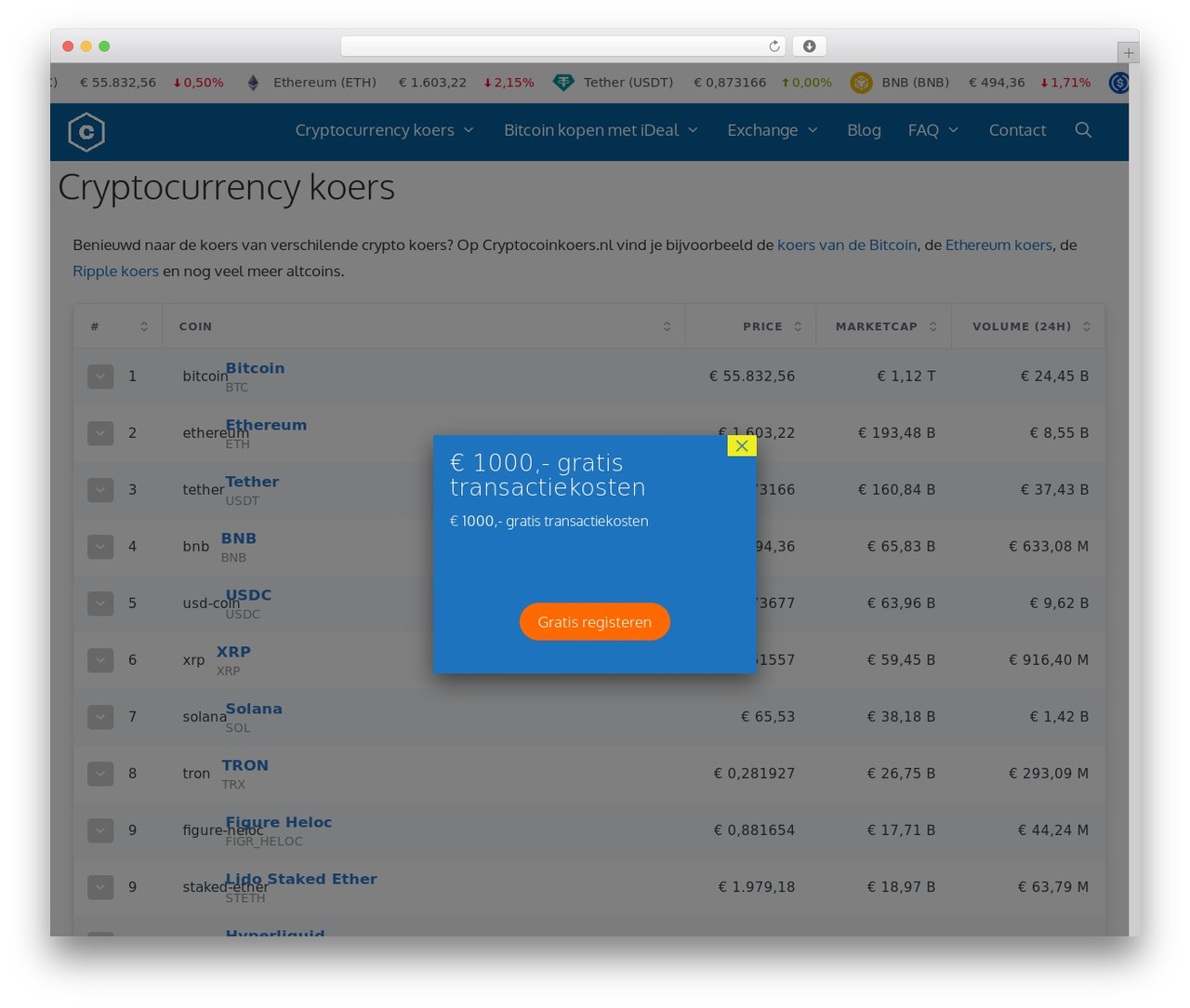The image size is (1190, 1008).
Task: Expand the TRON row details
Action: coord(100,774)
